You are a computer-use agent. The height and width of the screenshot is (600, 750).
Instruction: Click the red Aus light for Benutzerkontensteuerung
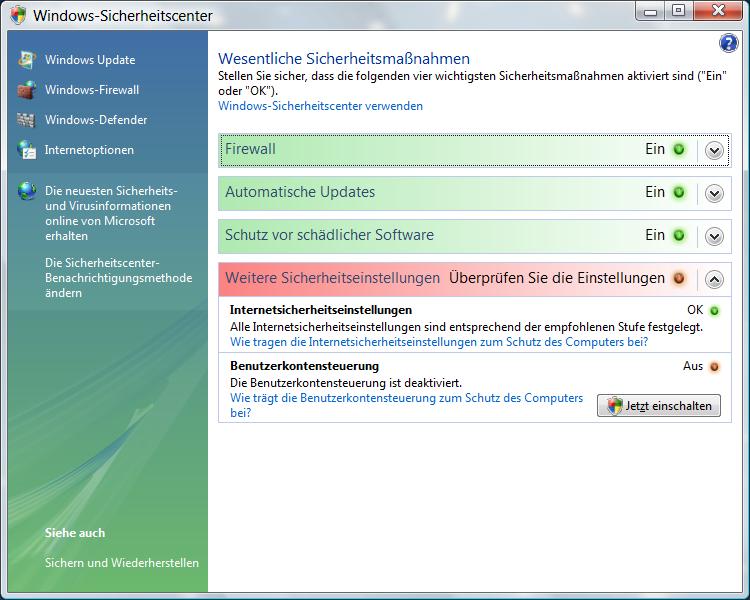click(714, 367)
